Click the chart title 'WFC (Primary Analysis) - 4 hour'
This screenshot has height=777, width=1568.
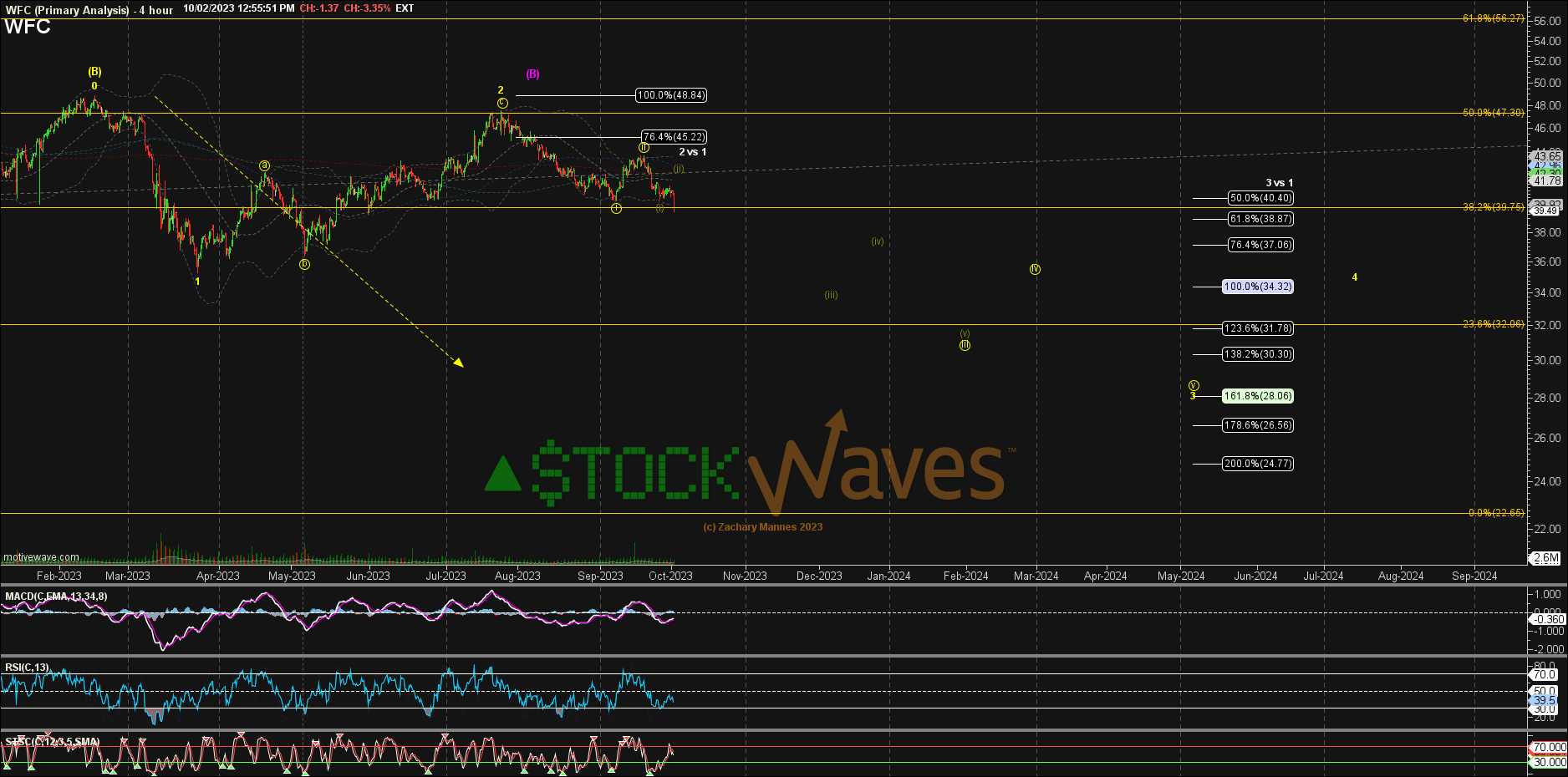click(89, 10)
